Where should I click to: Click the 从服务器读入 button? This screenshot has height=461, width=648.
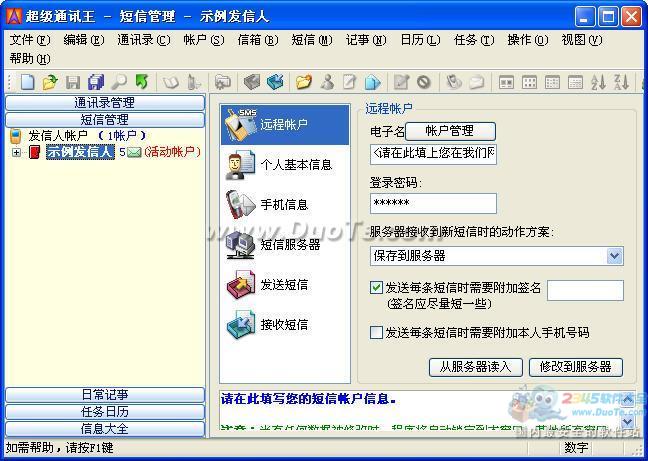click(476, 367)
